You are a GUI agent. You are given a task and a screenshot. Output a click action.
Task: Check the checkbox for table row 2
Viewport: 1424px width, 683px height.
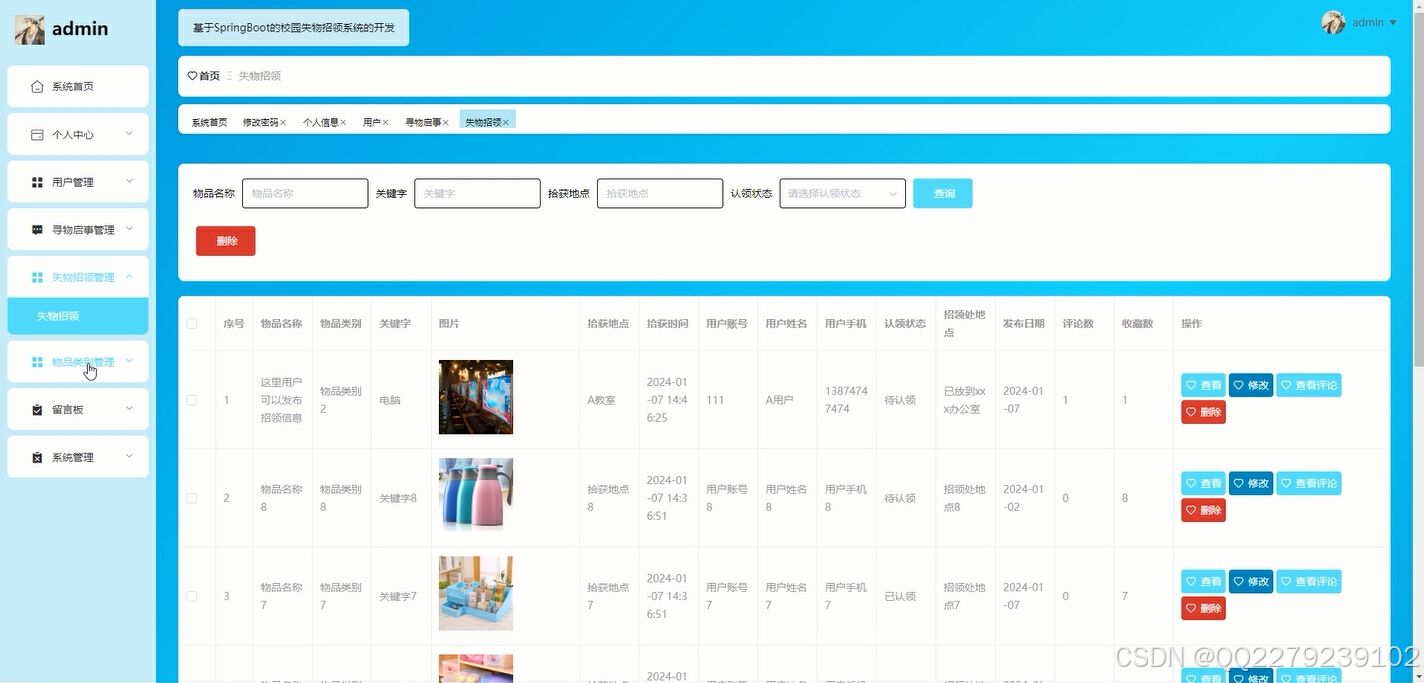(x=192, y=495)
